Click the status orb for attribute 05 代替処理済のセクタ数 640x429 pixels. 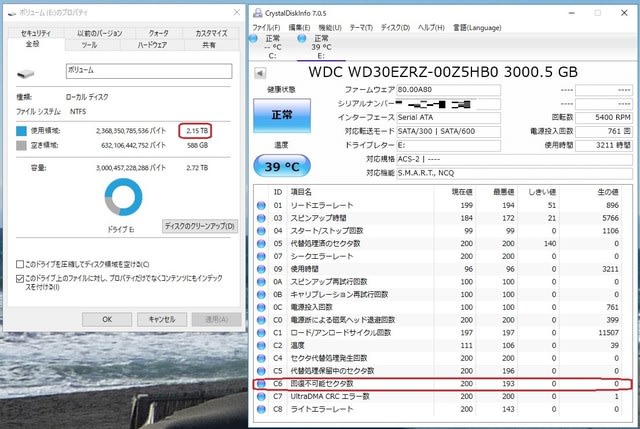tap(261, 244)
